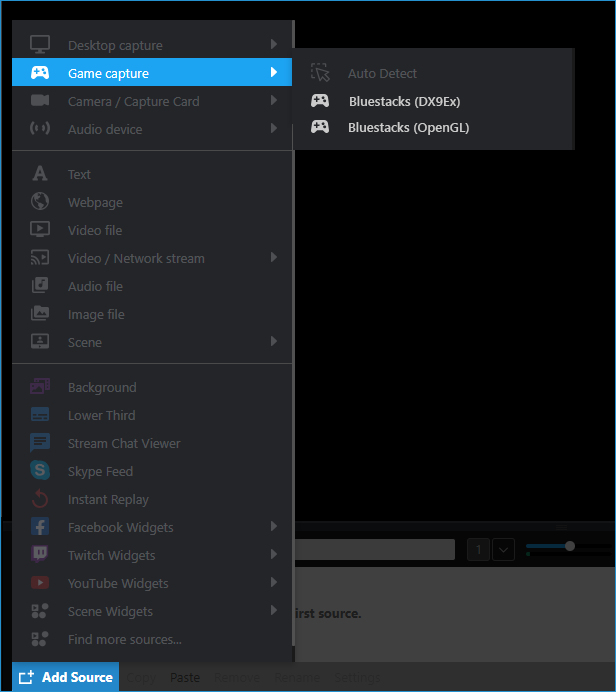Viewport: 616px width, 692px height.
Task: Click the Rename button in the bottom toolbar
Action: coord(297,677)
